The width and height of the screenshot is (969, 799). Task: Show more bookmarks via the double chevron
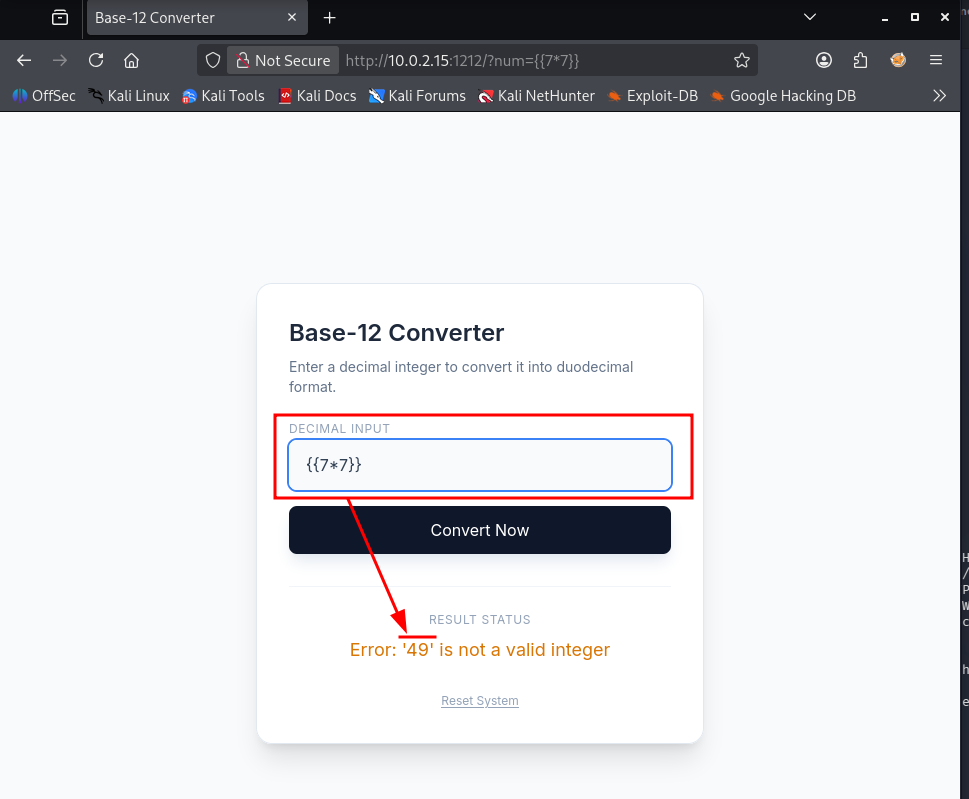tap(939, 96)
